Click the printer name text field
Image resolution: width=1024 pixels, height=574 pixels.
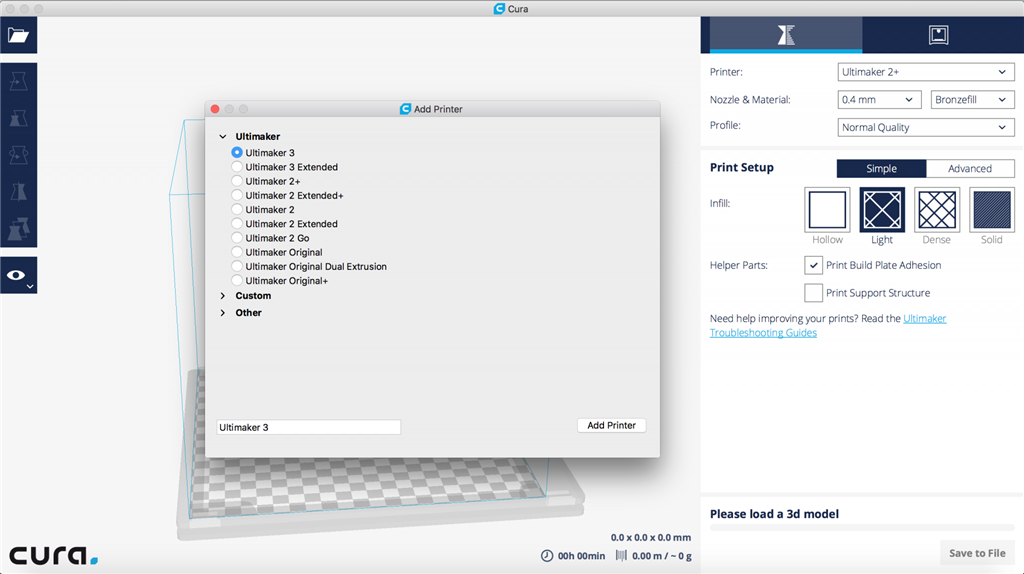tap(308, 427)
